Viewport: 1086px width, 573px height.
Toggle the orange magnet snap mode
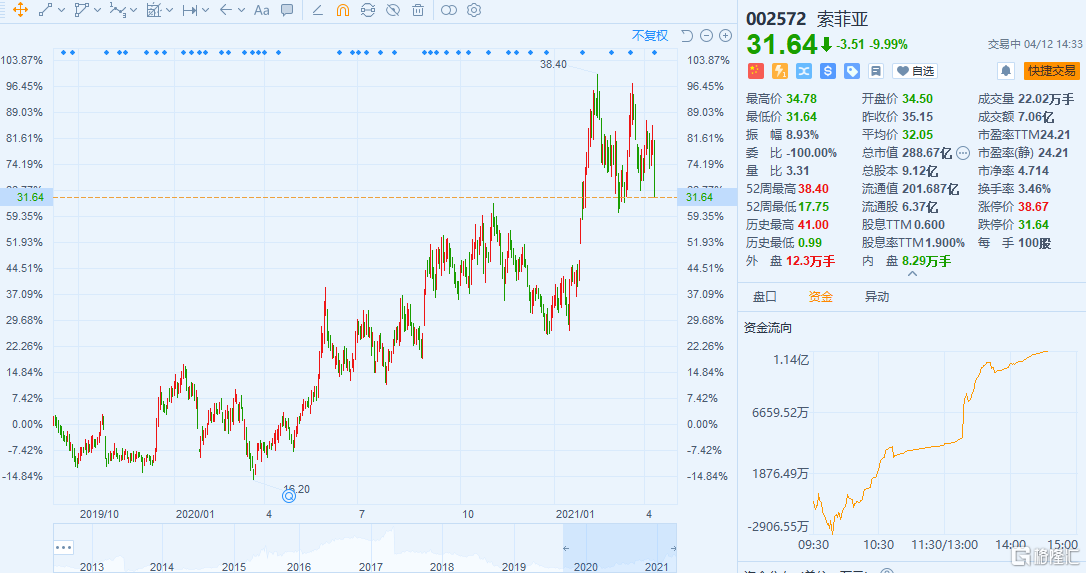click(x=343, y=10)
